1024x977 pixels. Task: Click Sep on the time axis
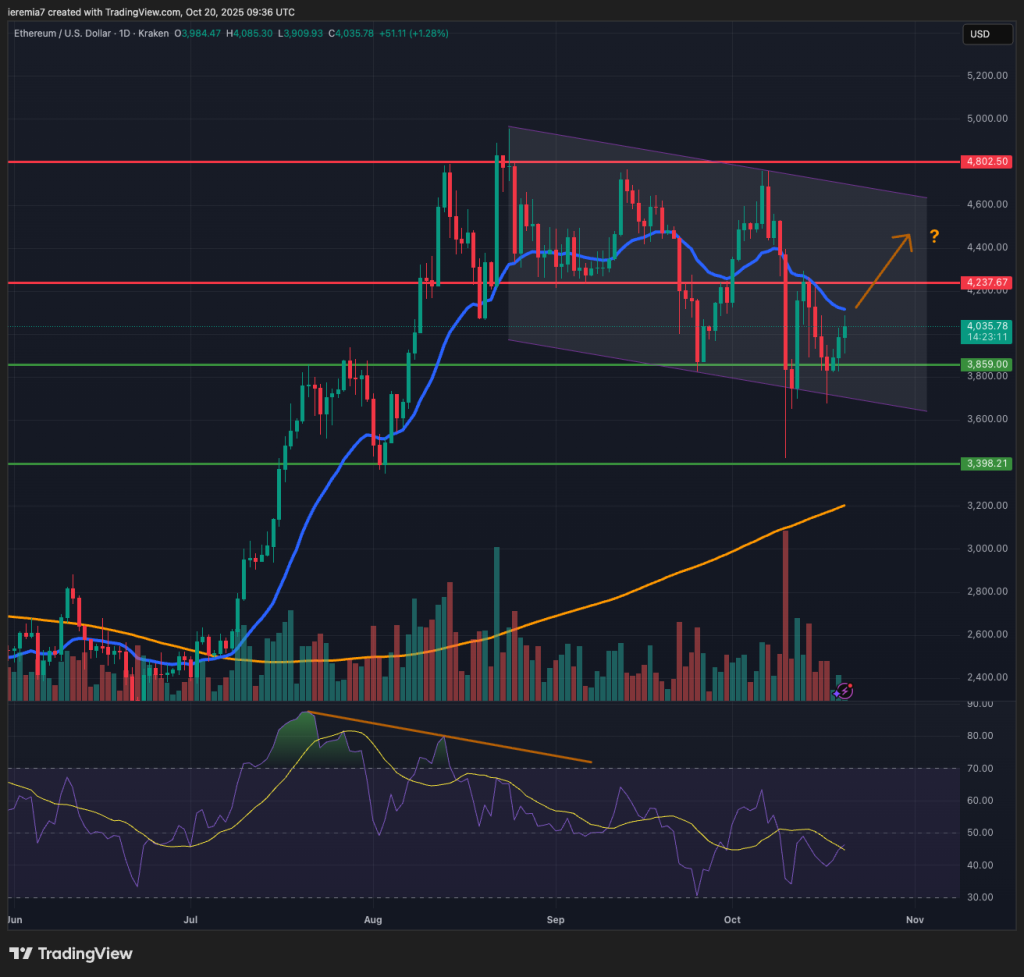click(556, 917)
